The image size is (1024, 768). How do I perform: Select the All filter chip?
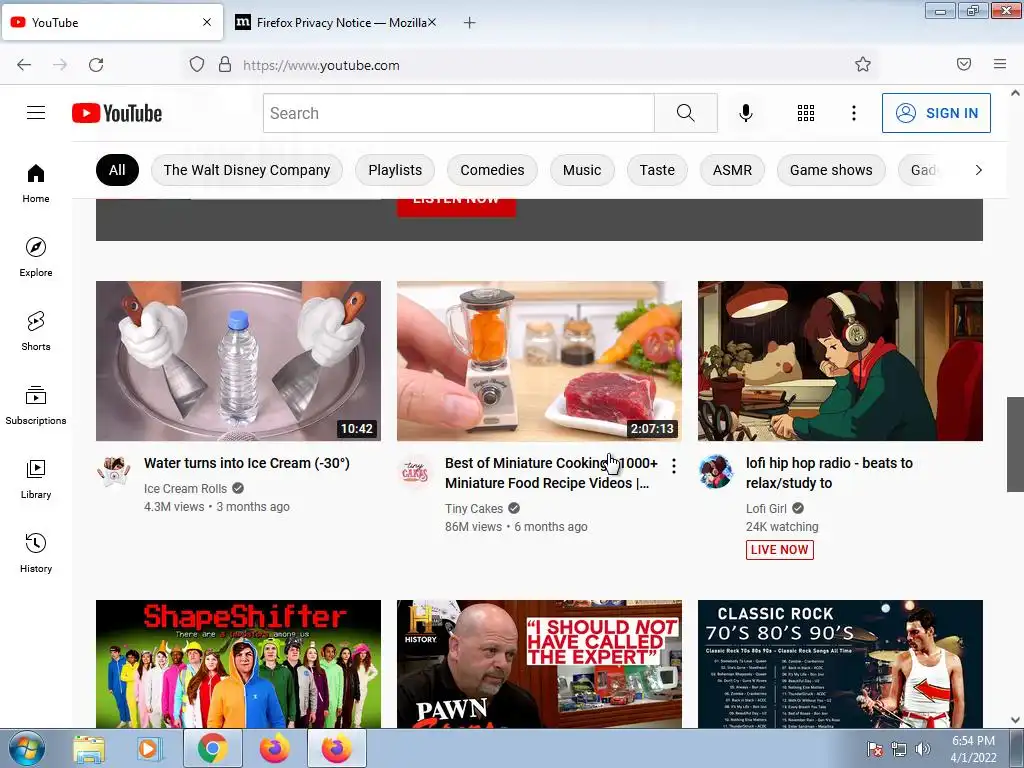118,170
